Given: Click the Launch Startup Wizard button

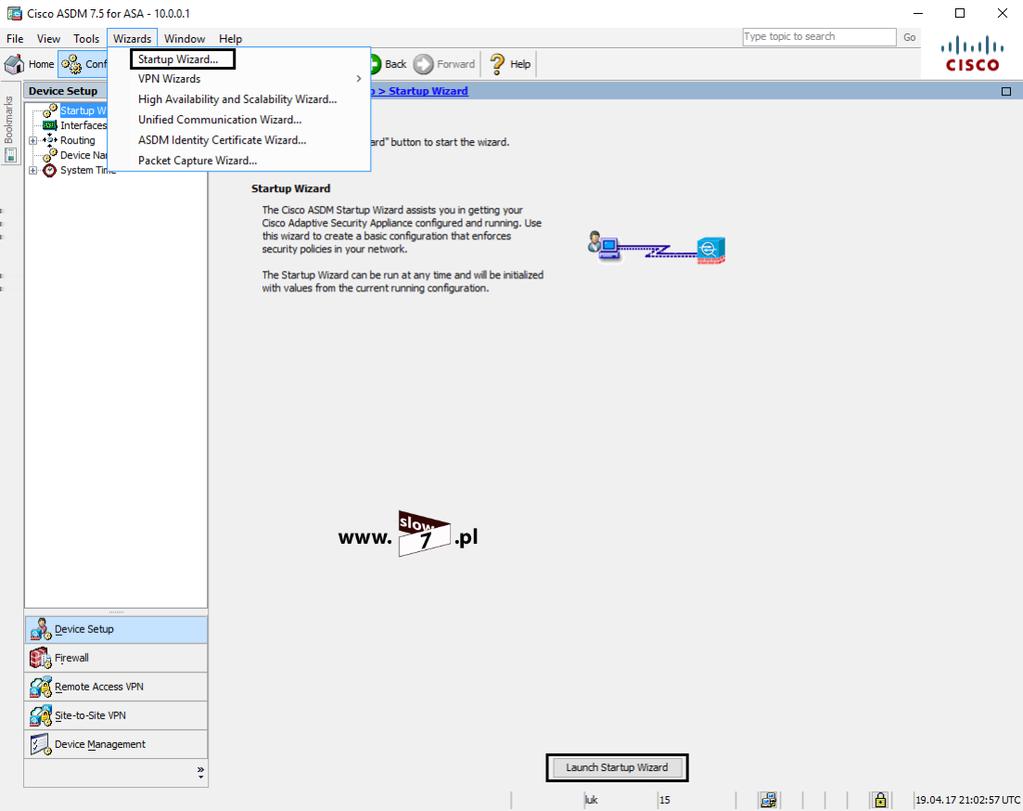Looking at the screenshot, I should tap(617, 767).
